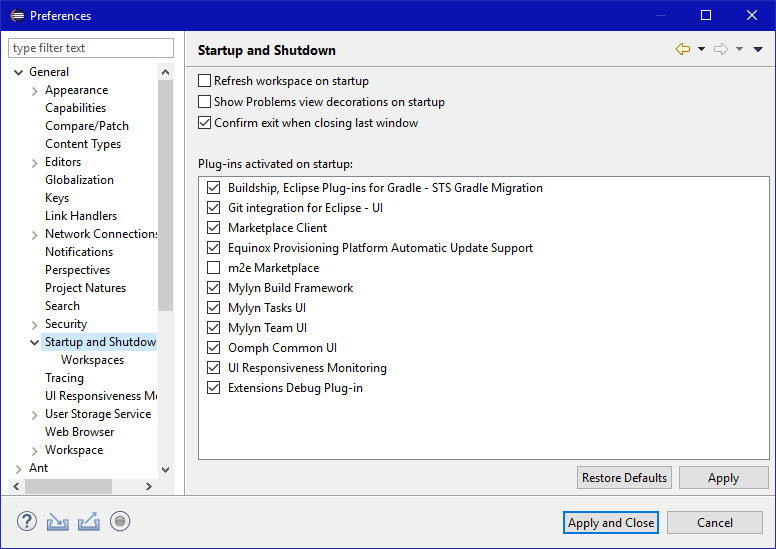Click the type filter text field

coord(91,48)
